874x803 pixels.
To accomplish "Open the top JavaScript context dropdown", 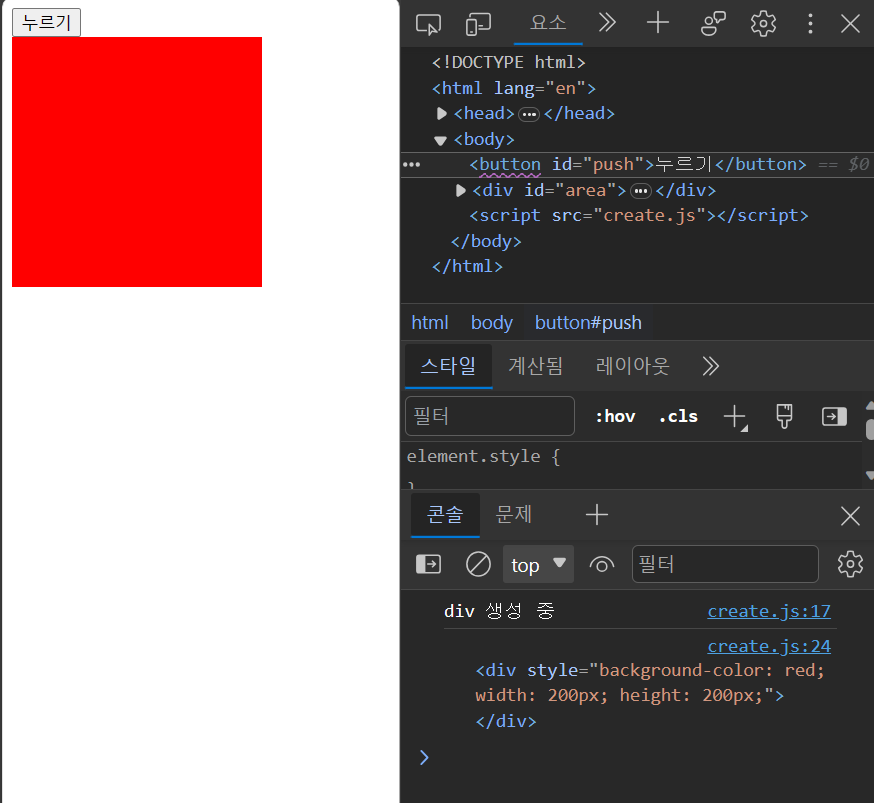I will 538,564.
